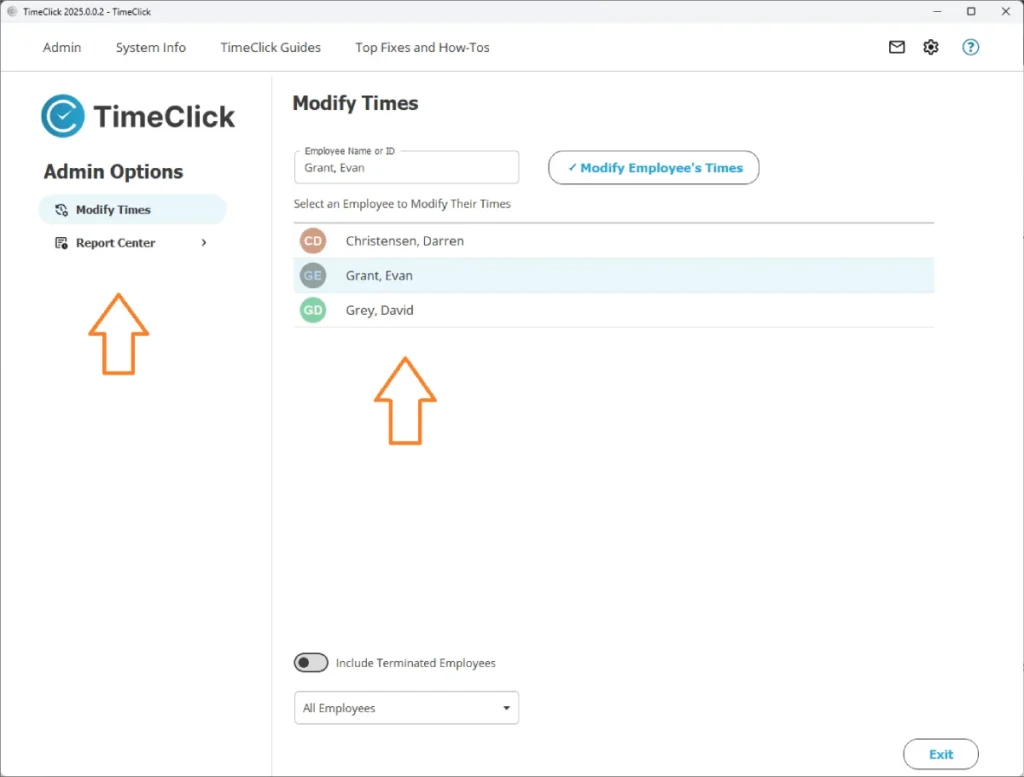Viewport: 1024px width, 777px height.
Task: Click Evan Grant's GE avatar circle
Action: 313,275
